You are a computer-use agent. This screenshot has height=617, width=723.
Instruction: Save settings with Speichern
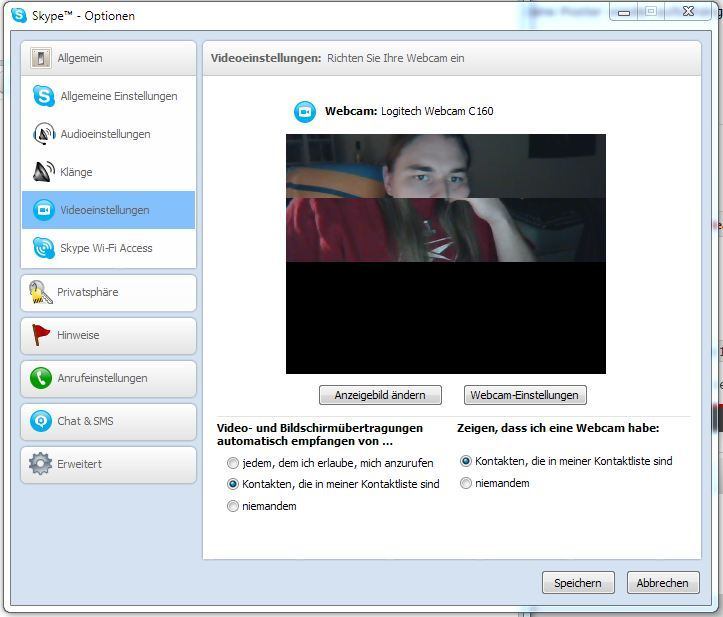578,583
